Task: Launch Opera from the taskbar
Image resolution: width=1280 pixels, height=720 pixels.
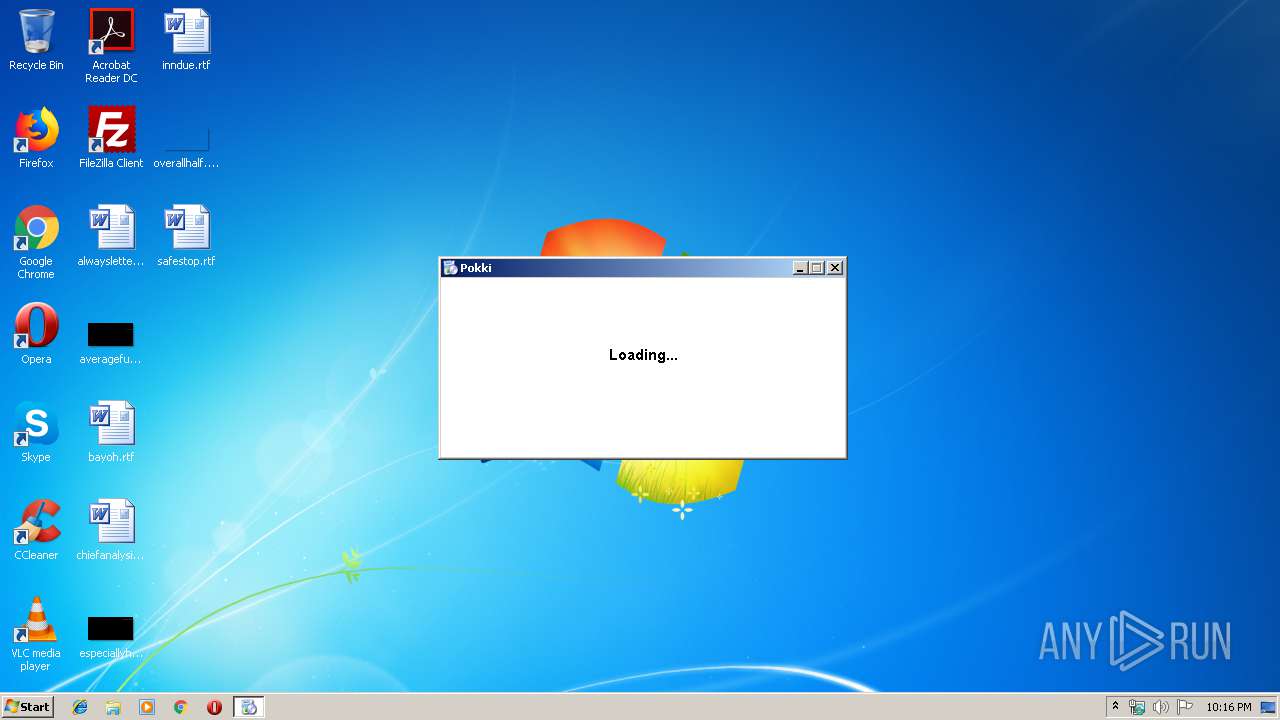Action: (214, 707)
